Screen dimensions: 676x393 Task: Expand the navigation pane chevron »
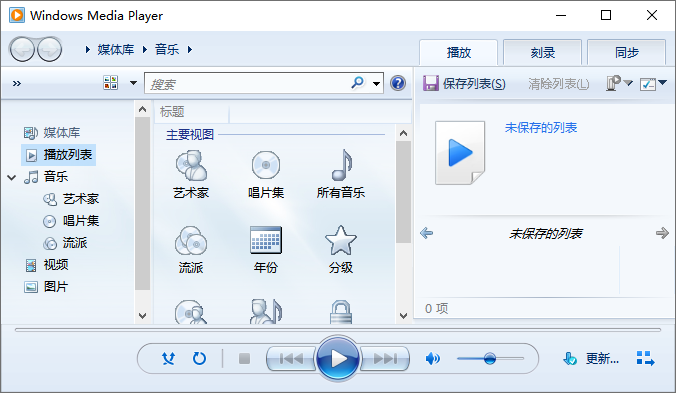click(x=17, y=83)
